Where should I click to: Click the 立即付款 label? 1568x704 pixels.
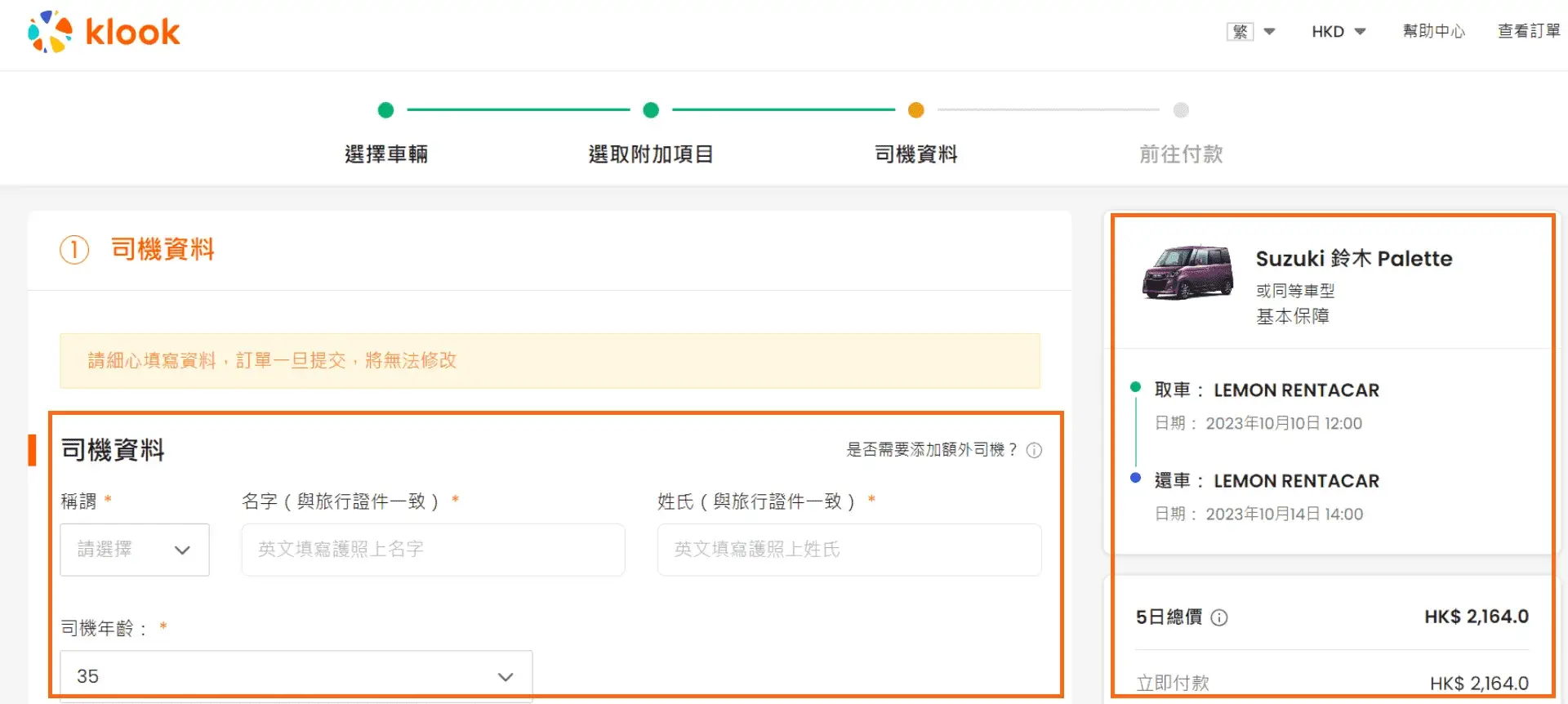tap(1173, 683)
